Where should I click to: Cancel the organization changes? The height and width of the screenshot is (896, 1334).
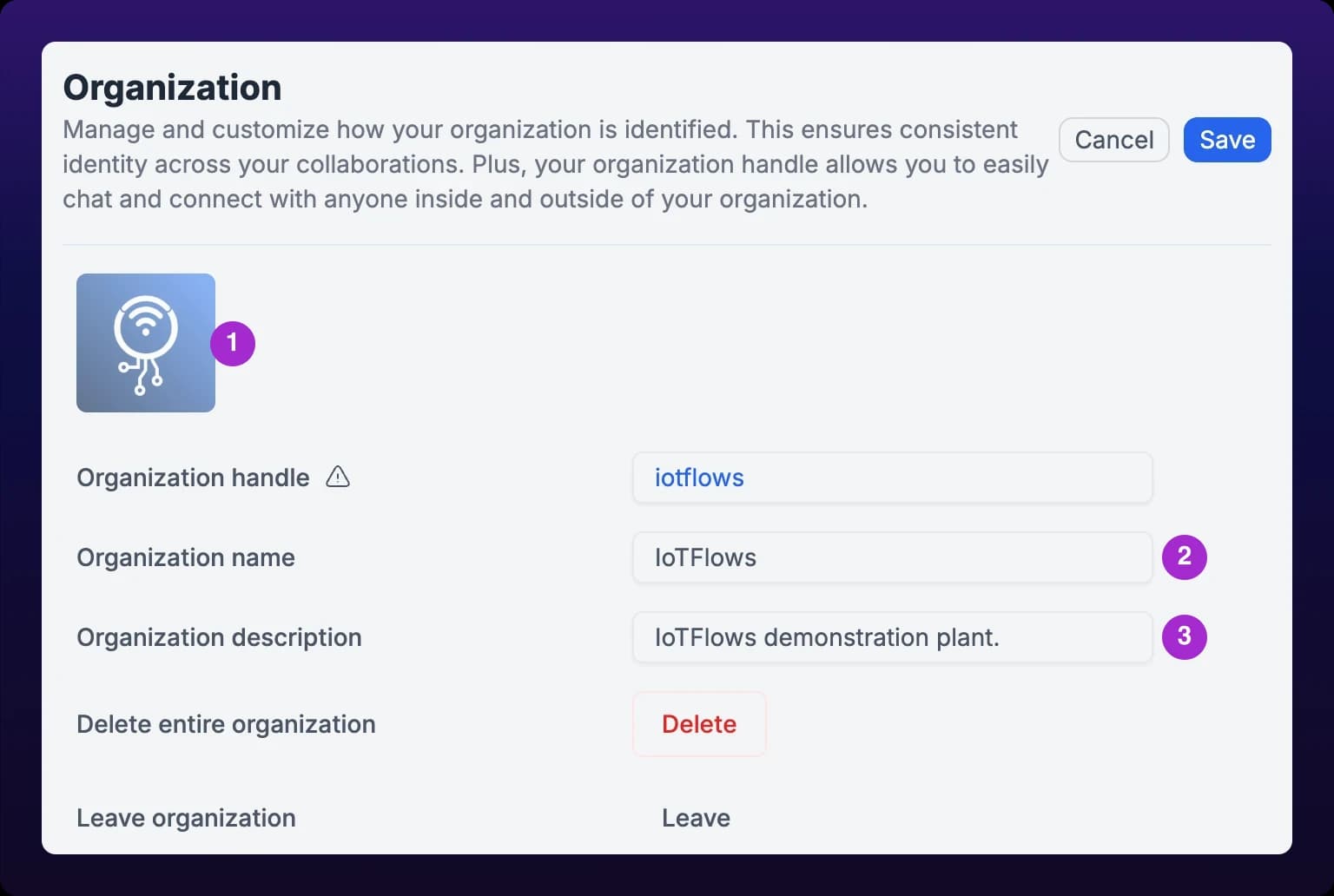point(1114,140)
